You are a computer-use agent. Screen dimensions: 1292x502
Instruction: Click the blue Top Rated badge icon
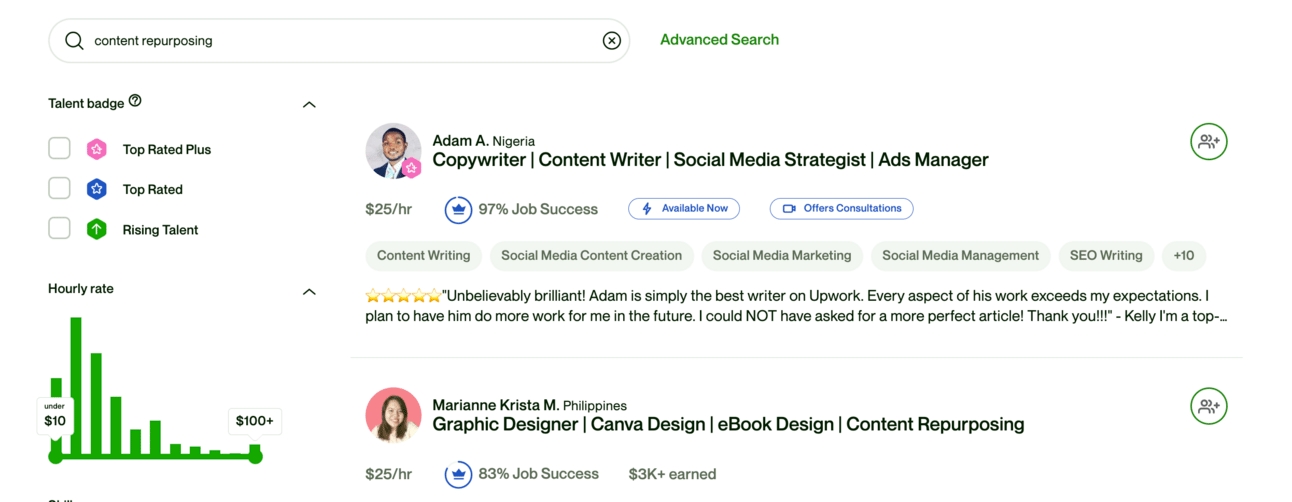96,189
